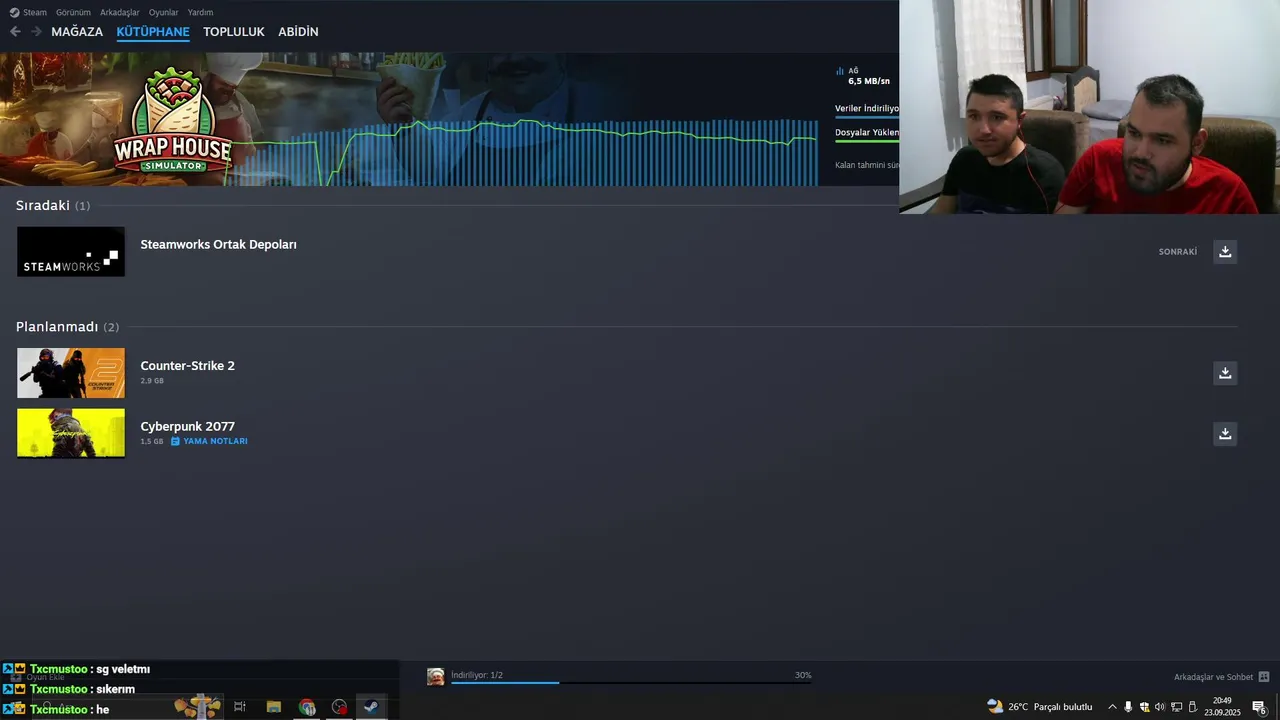This screenshot has height=720, width=1280.
Task: Click the Sıradaki (1) section heading
Action: pos(53,205)
